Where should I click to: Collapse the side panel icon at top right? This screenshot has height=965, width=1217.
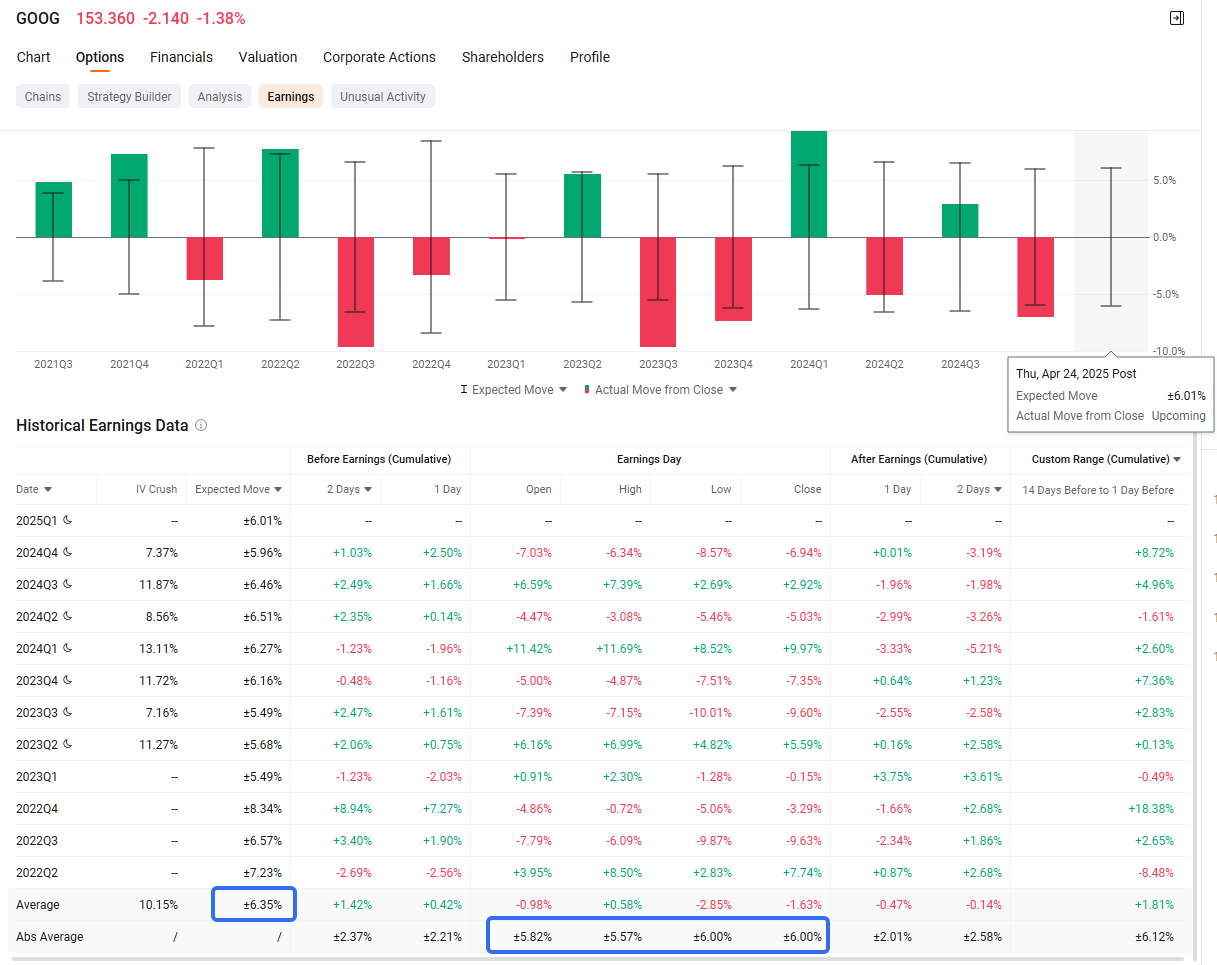[x=1177, y=18]
